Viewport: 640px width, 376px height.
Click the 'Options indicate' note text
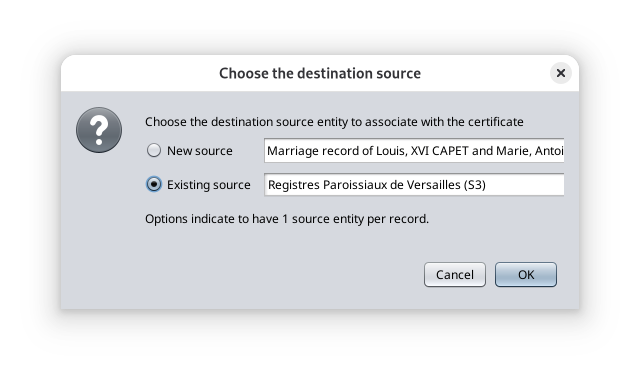click(287, 219)
